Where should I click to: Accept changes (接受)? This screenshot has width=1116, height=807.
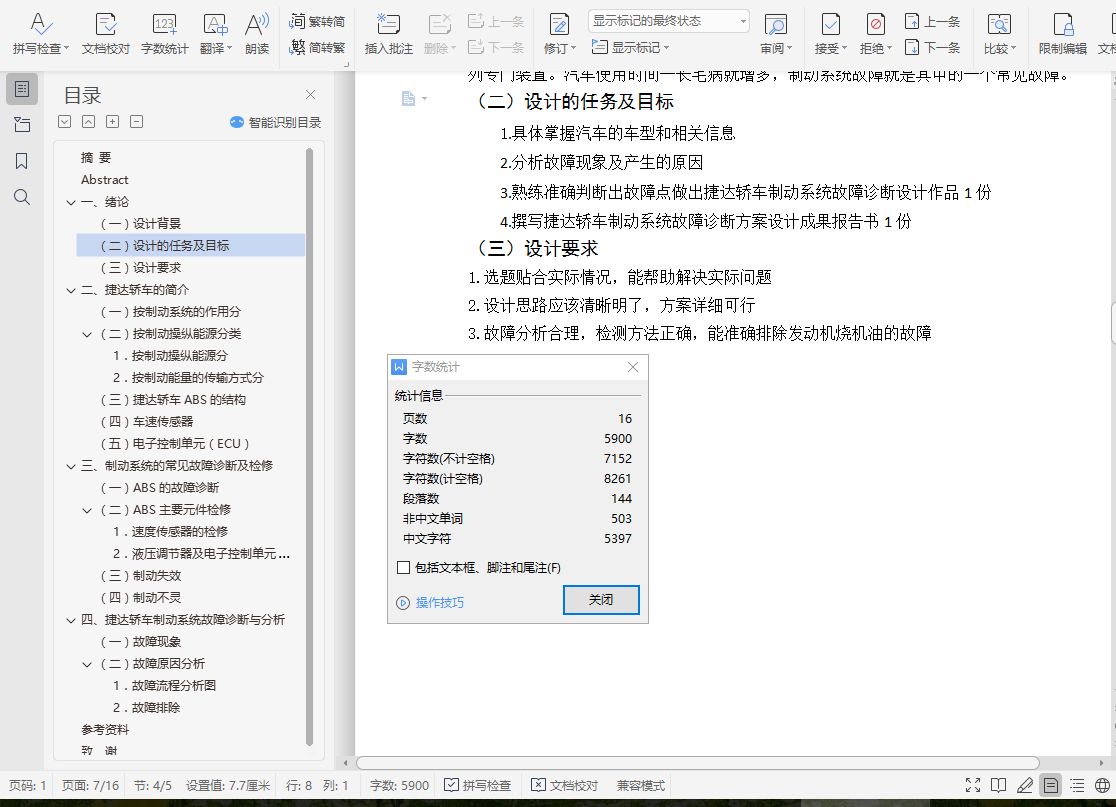point(831,33)
